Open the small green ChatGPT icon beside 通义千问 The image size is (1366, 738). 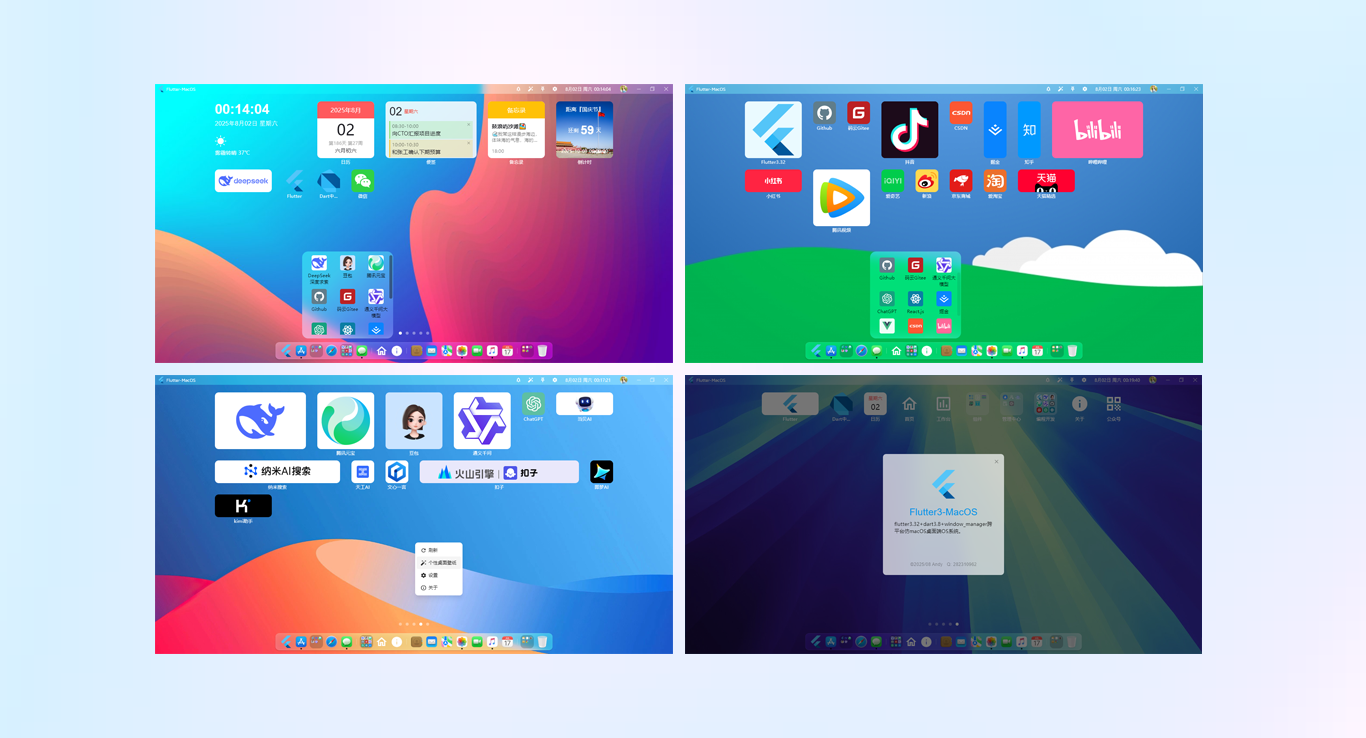click(x=533, y=404)
